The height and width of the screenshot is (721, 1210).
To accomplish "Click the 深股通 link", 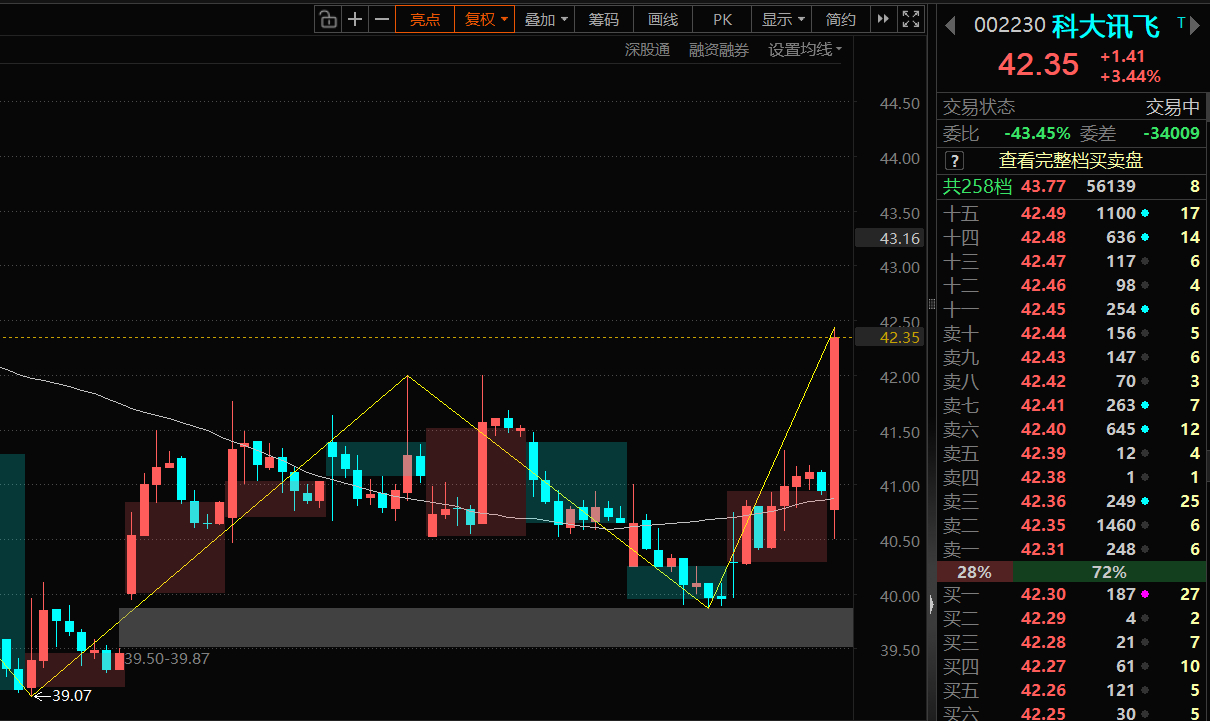I will [647, 49].
